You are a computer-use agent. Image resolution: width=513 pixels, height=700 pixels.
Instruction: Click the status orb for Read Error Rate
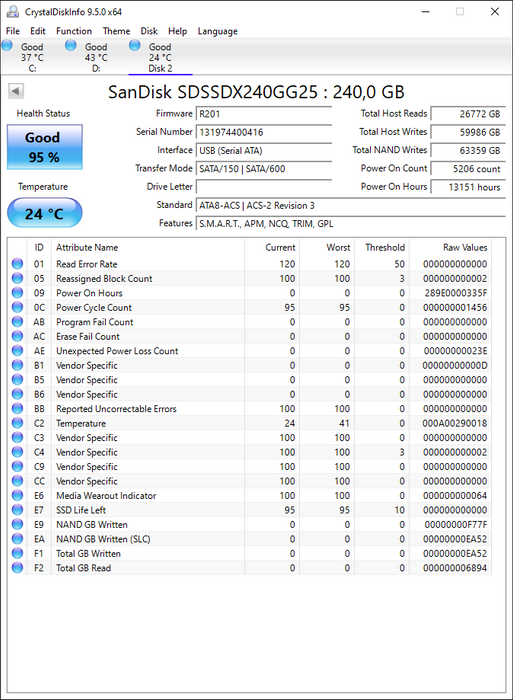point(17,264)
